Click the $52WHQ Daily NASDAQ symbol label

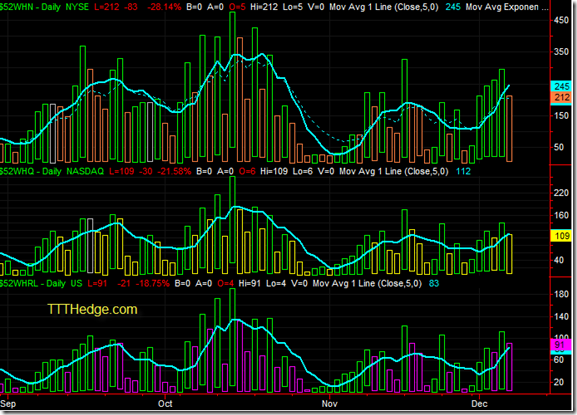tap(52, 171)
